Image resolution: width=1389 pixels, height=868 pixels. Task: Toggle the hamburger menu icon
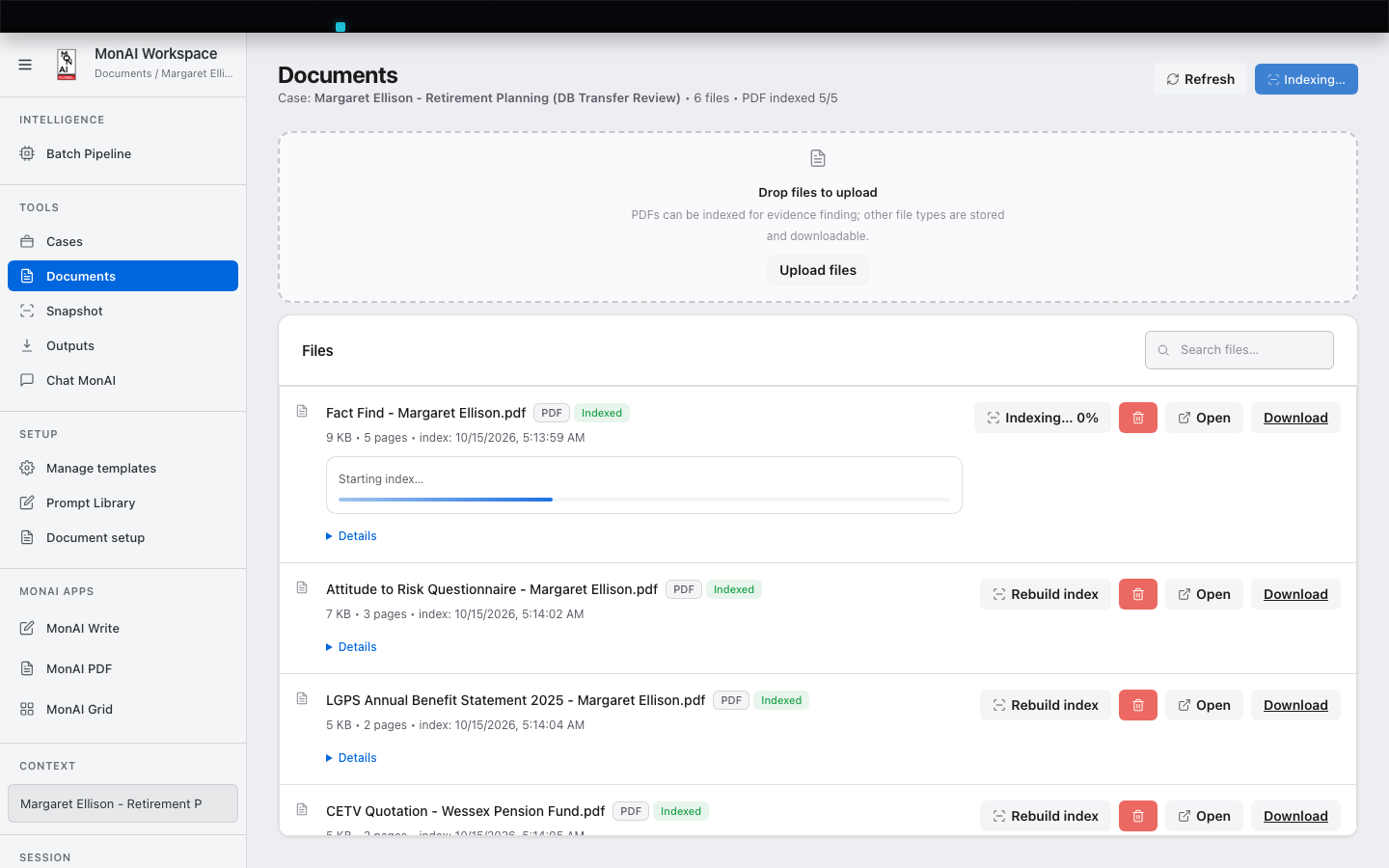coord(25,65)
